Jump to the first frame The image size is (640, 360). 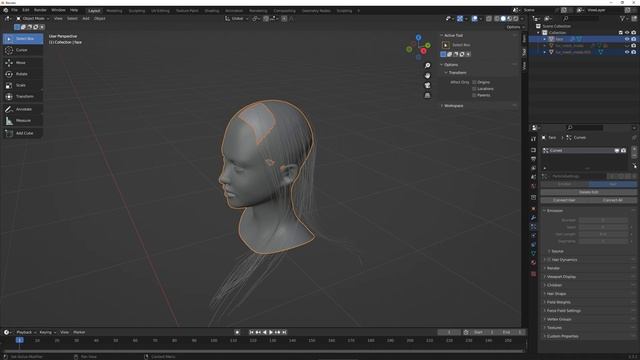pos(251,333)
